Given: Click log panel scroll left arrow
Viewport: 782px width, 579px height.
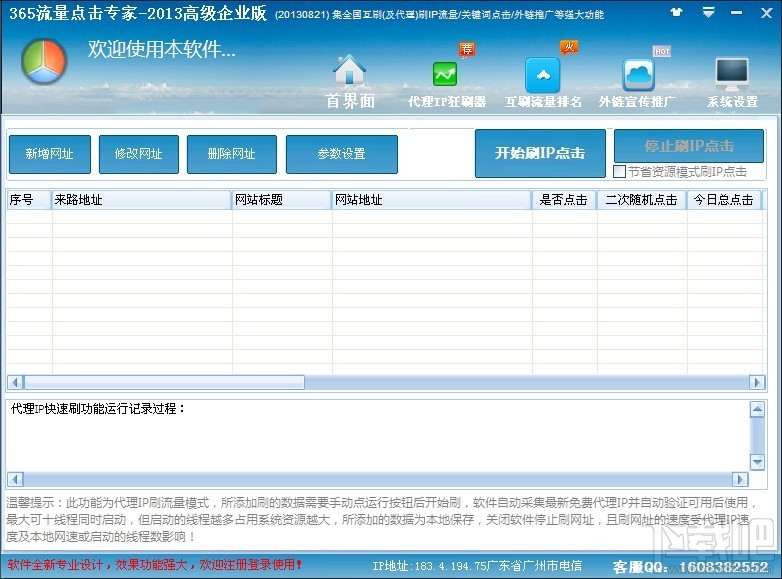Looking at the screenshot, I should tap(15, 479).
